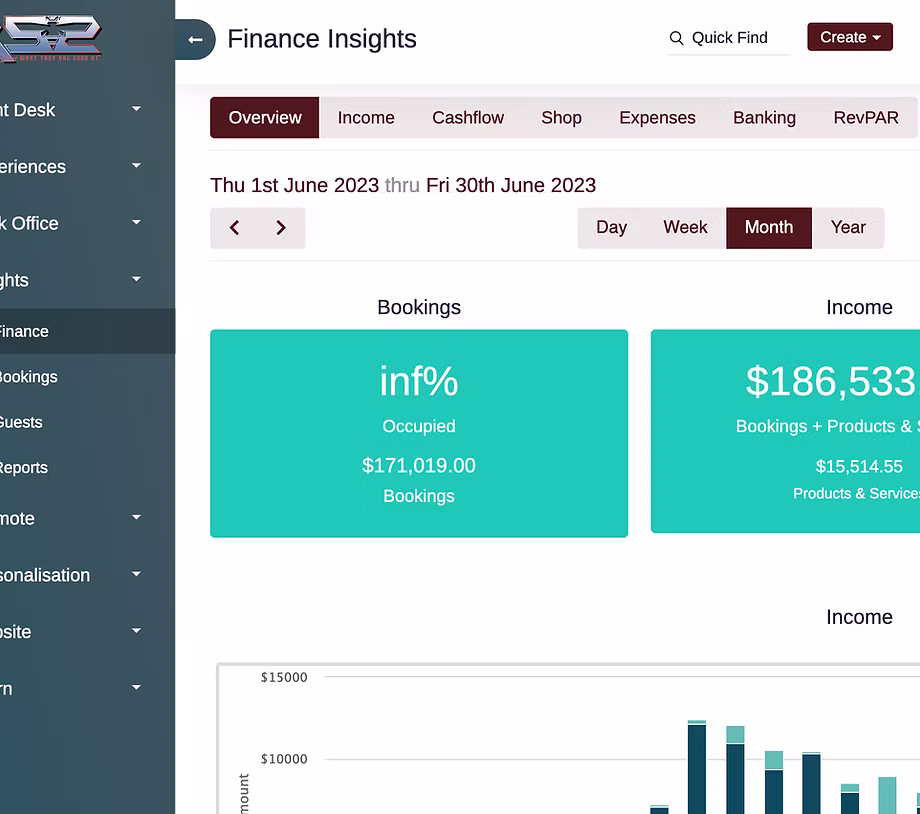Switch period view to Day
Viewport: 920px width, 814px height.
pyautogui.click(x=611, y=228)
